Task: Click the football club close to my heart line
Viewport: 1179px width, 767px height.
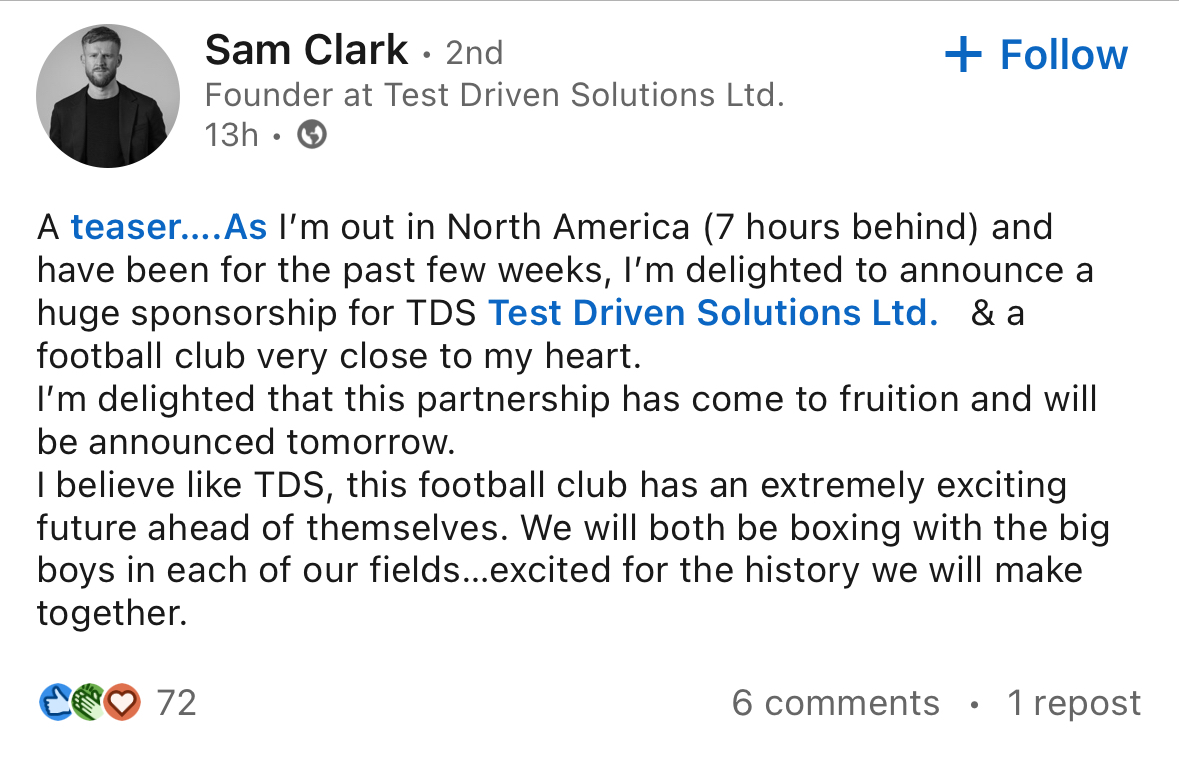Action: click(339, 356)
